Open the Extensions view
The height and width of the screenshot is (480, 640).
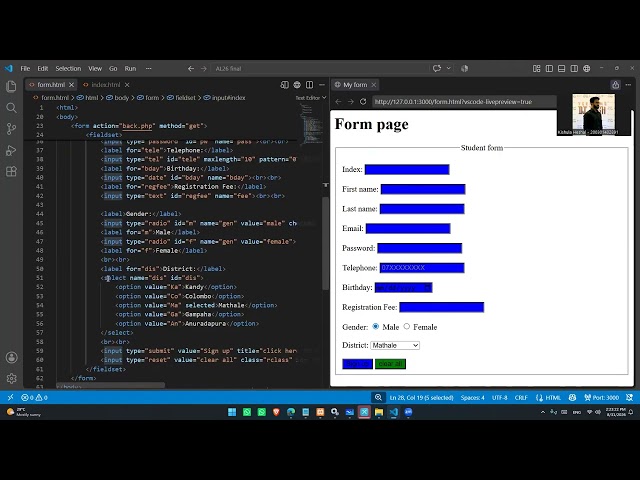pyautogui.click(x=11, y=171)
